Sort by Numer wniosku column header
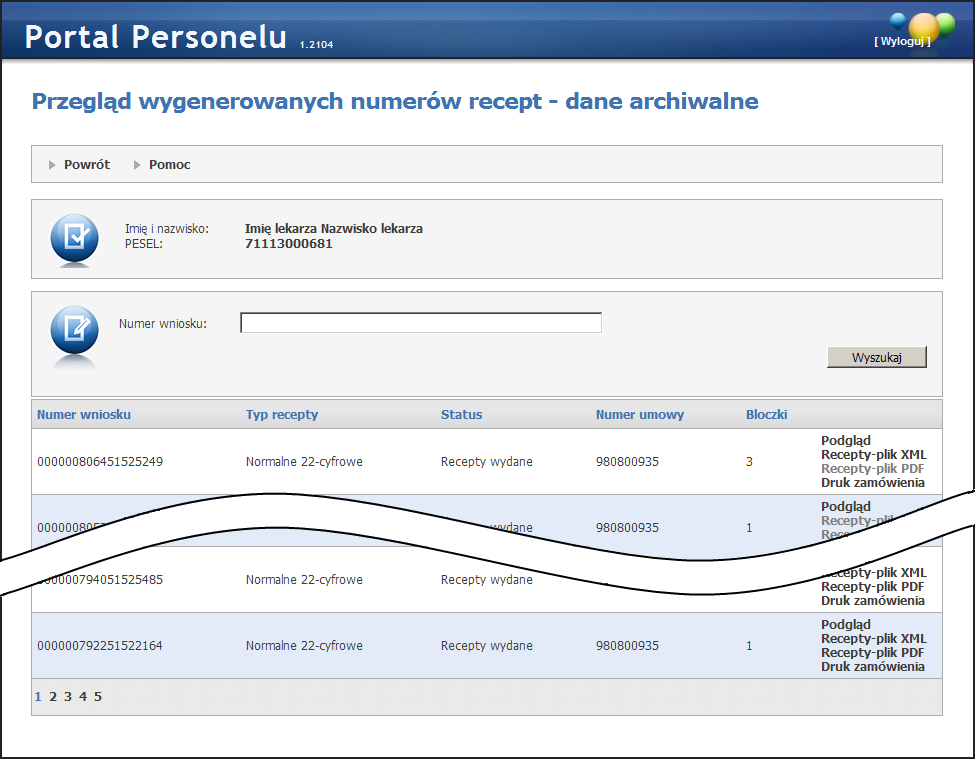This screenshot has height=759, width=975. tap(84, 415)
